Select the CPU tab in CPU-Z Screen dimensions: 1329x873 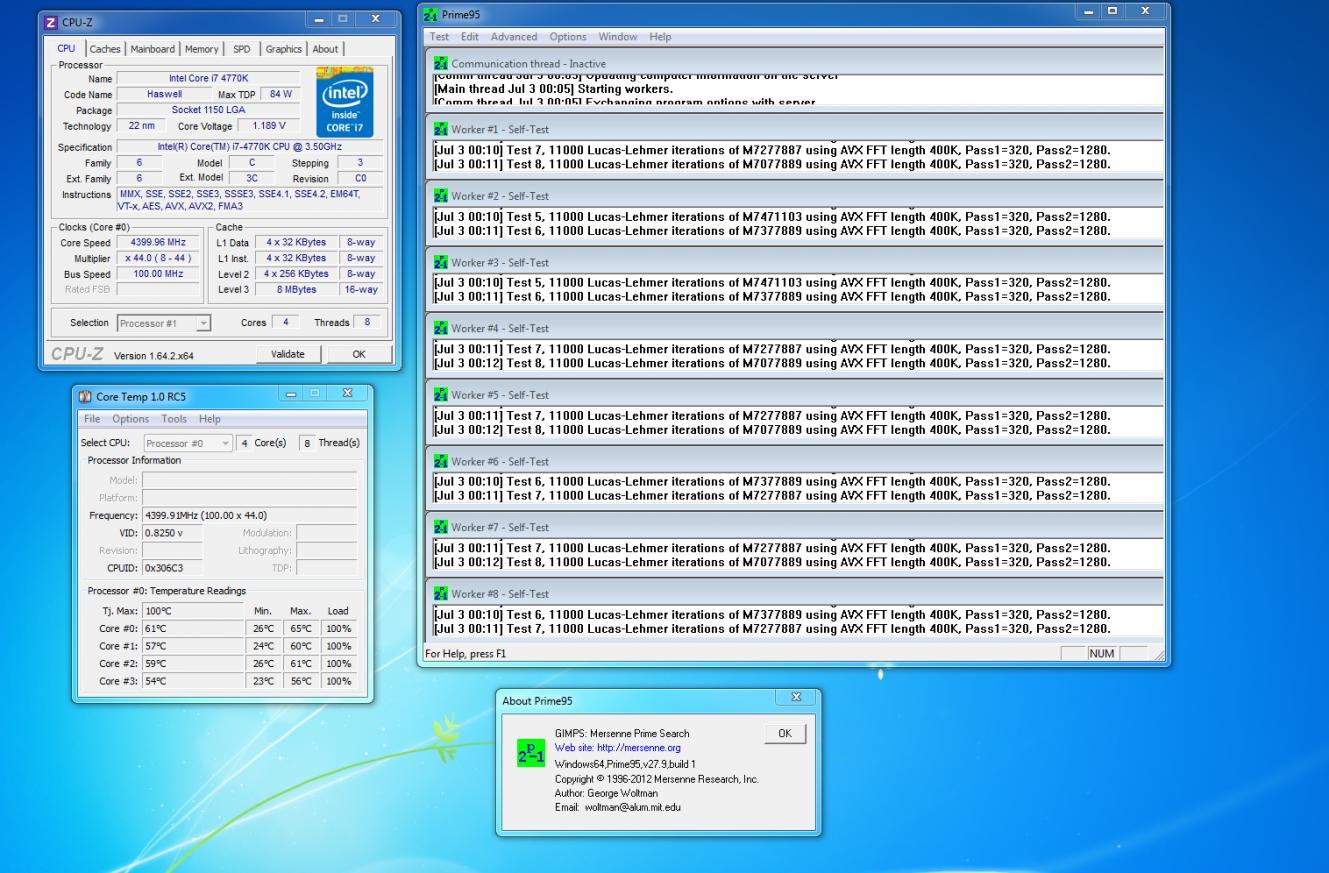[x=66, y=47]
